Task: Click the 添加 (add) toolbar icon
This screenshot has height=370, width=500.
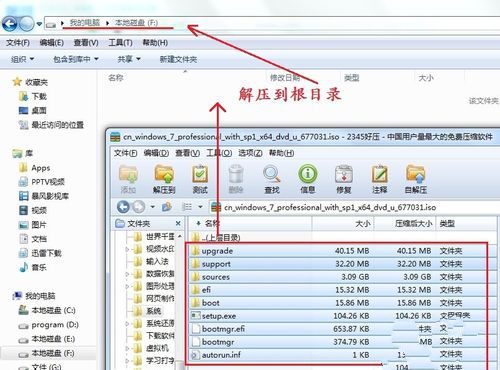Action: click(x=128, y=179)
